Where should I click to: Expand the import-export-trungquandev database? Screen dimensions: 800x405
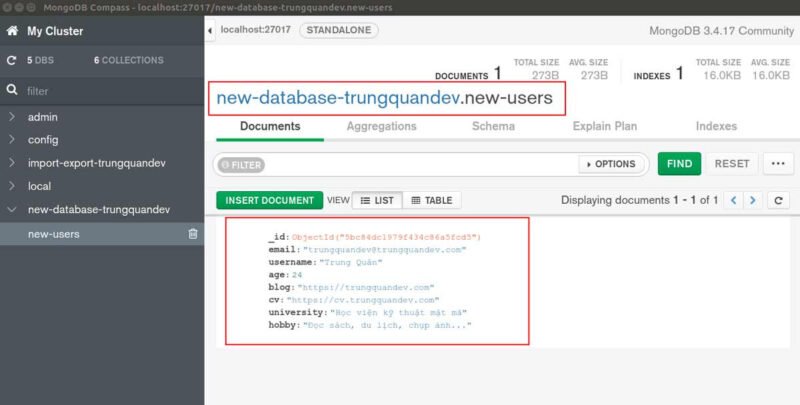12,163
